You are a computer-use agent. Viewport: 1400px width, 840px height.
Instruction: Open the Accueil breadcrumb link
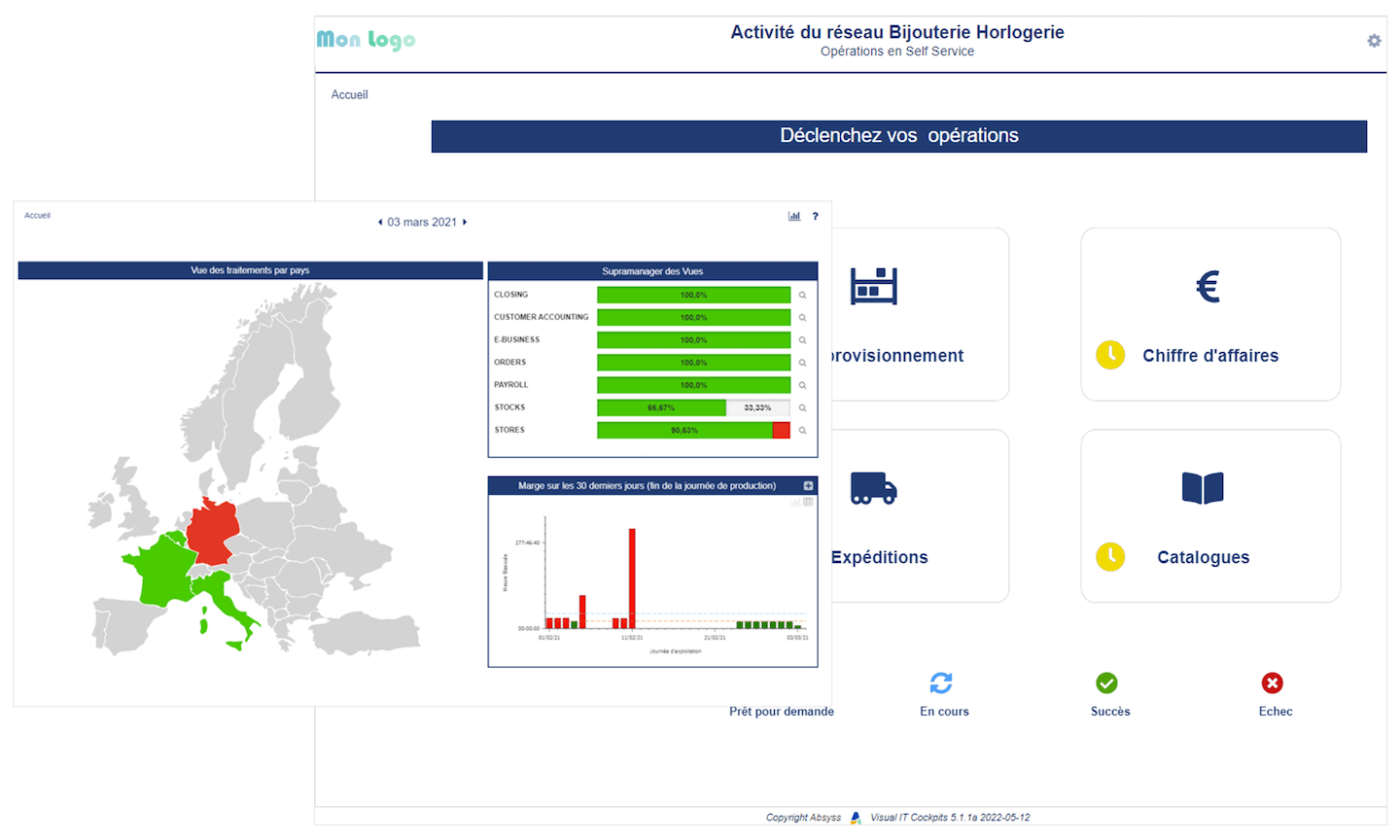pyautogui.click(x=349, y=94)
